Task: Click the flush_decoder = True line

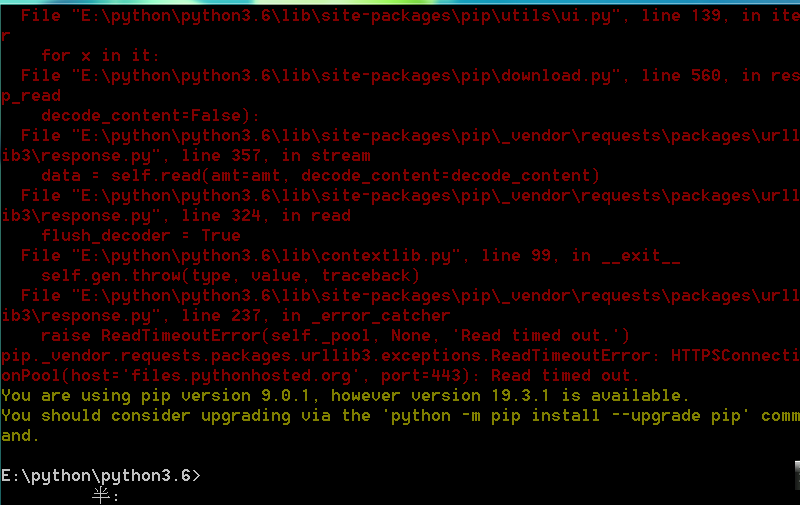Action: point(140,236)
